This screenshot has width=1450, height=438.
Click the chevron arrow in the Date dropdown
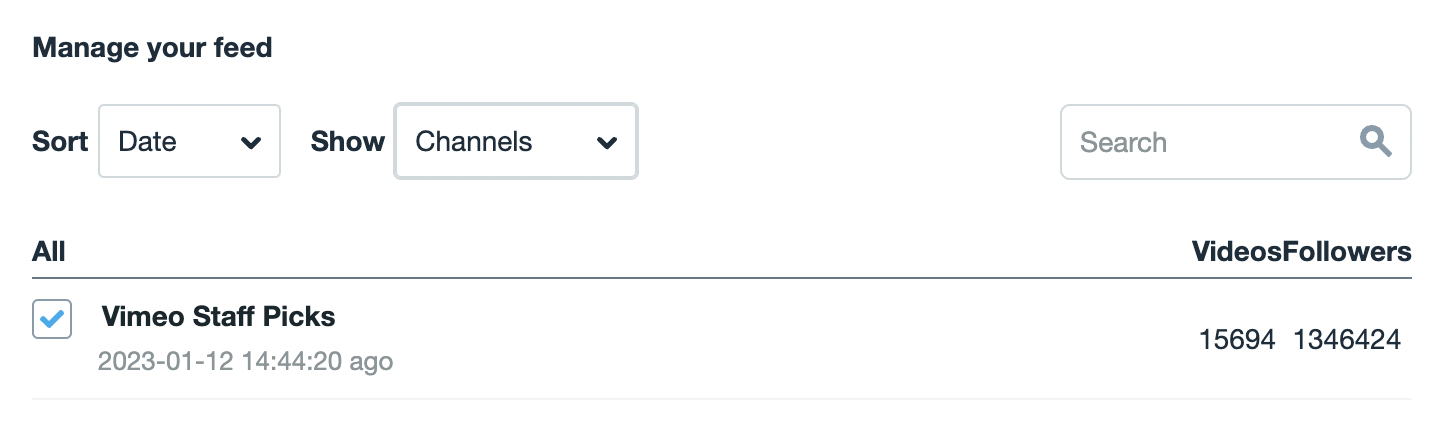[251, 143]
